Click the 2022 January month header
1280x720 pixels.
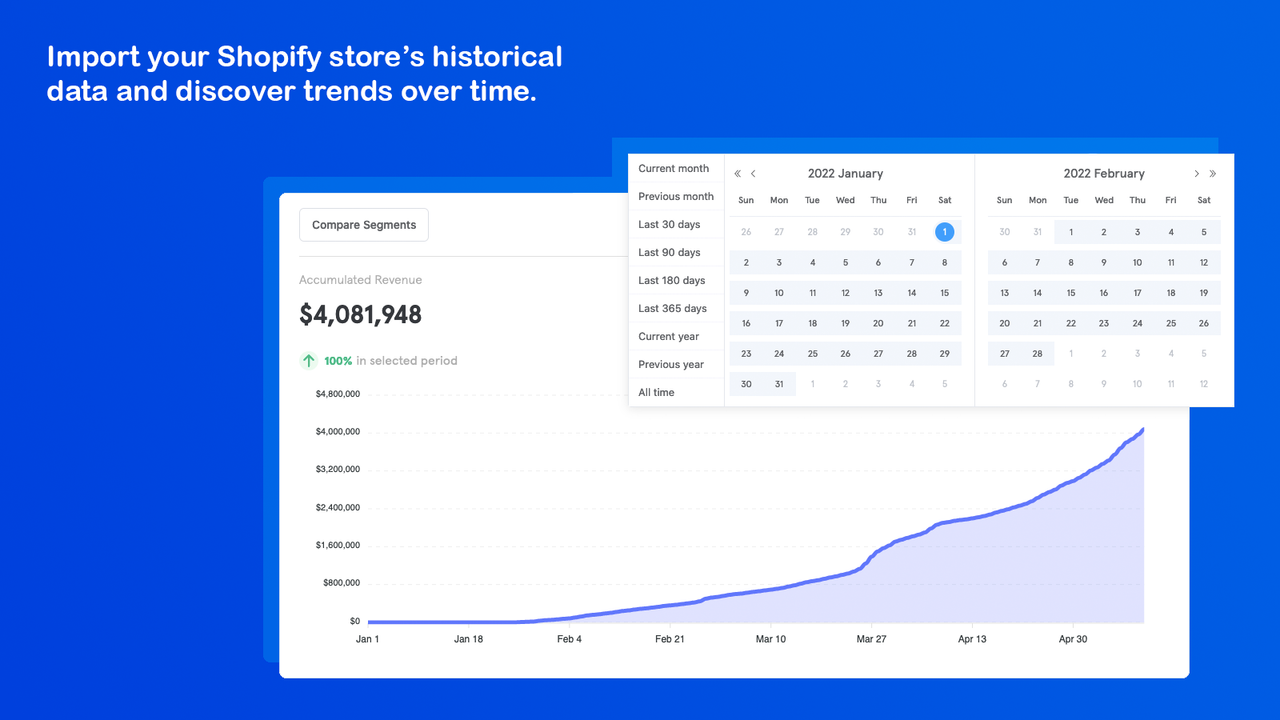(845, 174)
